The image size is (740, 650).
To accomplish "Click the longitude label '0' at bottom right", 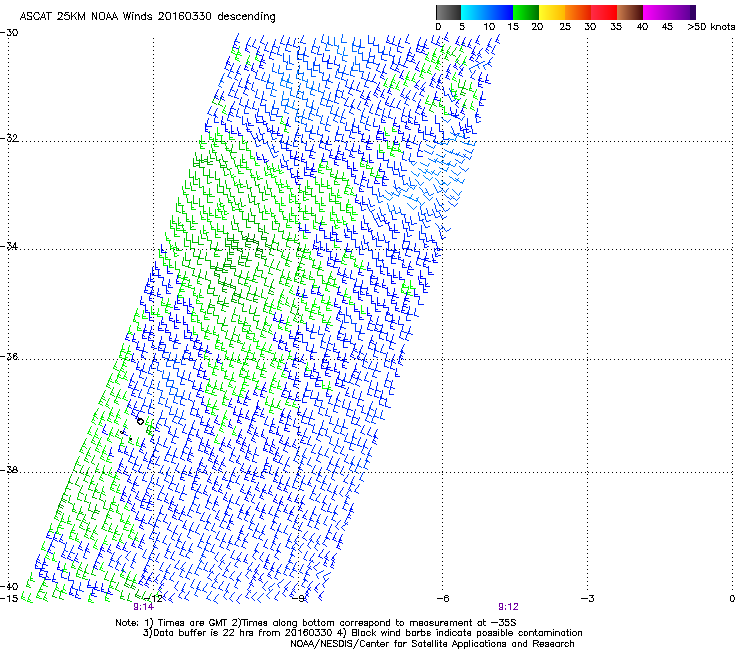I will point(732,599).
